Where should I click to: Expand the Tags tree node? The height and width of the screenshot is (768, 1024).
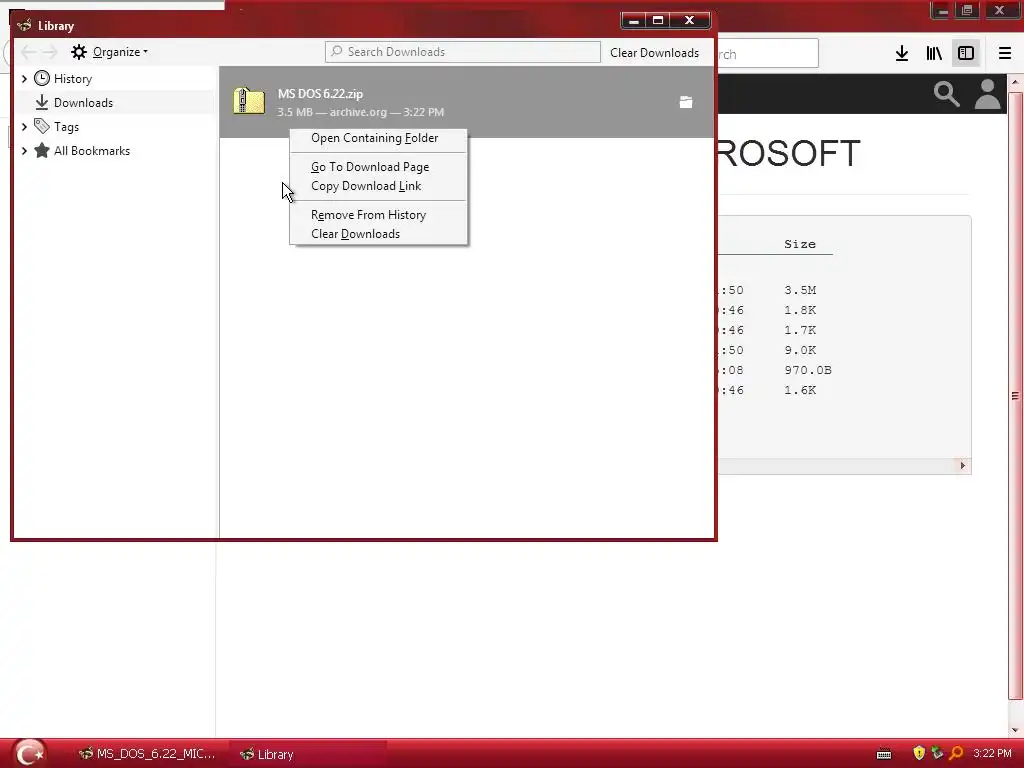tap(24, 127)
